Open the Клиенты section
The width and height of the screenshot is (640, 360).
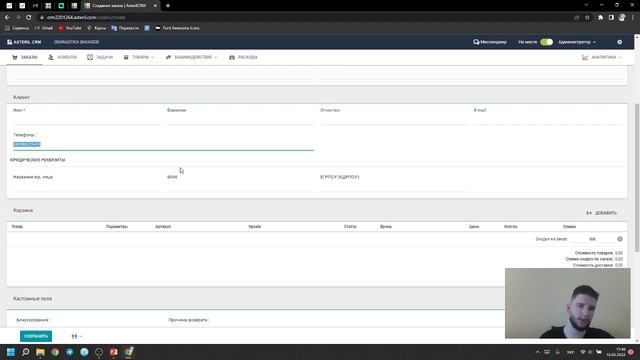click(x=62, y=57)
